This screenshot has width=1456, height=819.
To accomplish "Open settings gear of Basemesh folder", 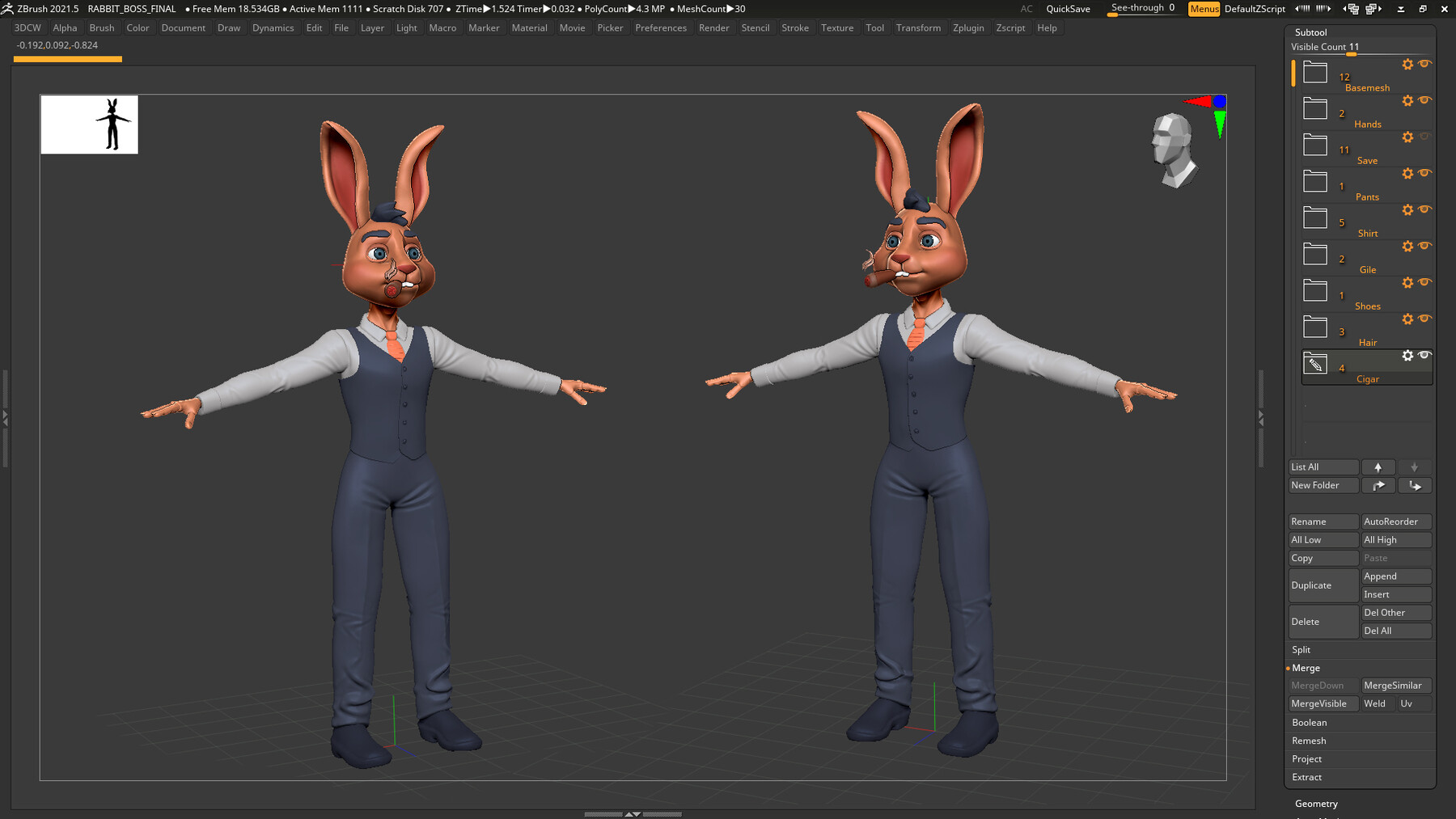I will click(x=1407, y=65).
